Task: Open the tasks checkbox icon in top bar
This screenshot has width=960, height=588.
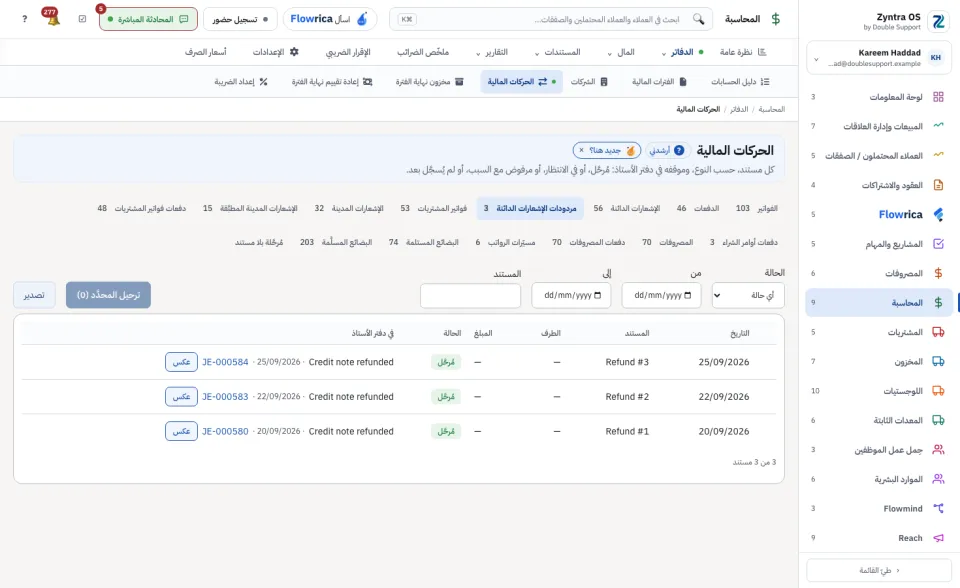Action: point(83,19)
